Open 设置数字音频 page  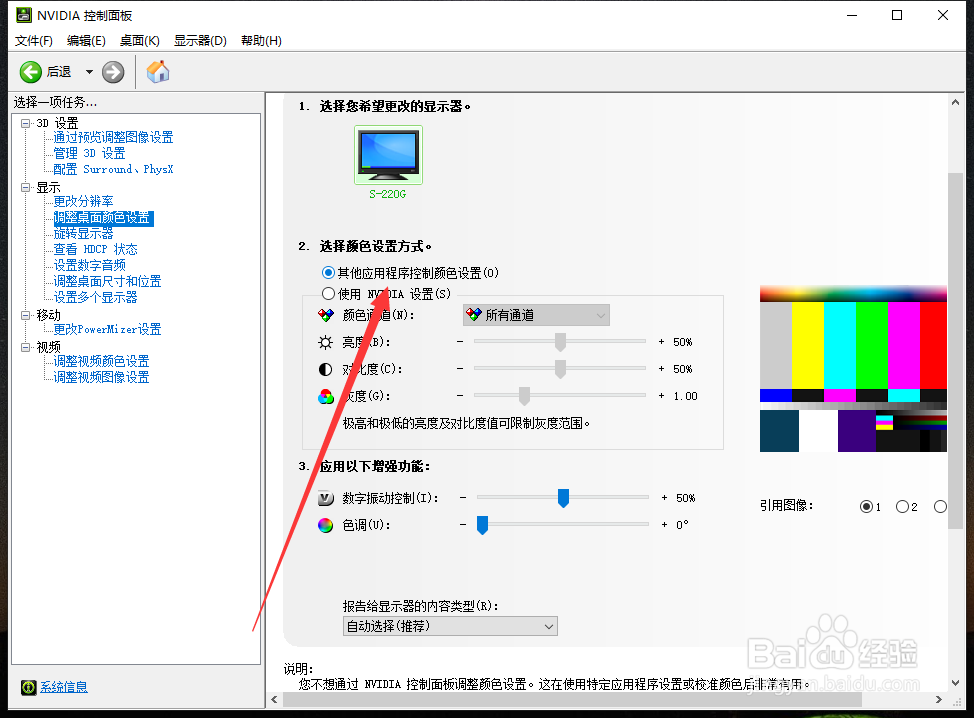pos(89,265)
